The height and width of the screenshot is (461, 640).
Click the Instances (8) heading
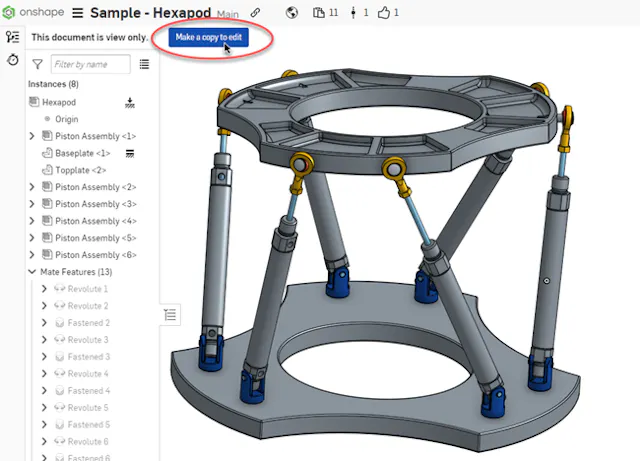[53, 84]
